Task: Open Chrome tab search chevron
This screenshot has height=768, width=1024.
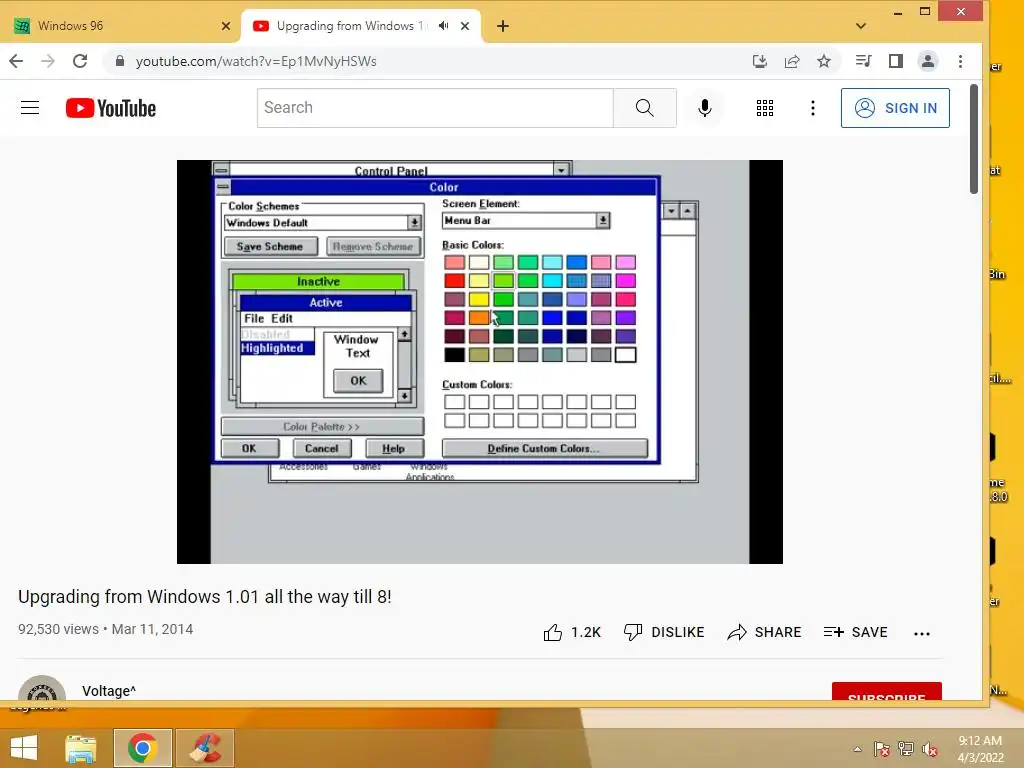Action: click(x=861, y=26)
